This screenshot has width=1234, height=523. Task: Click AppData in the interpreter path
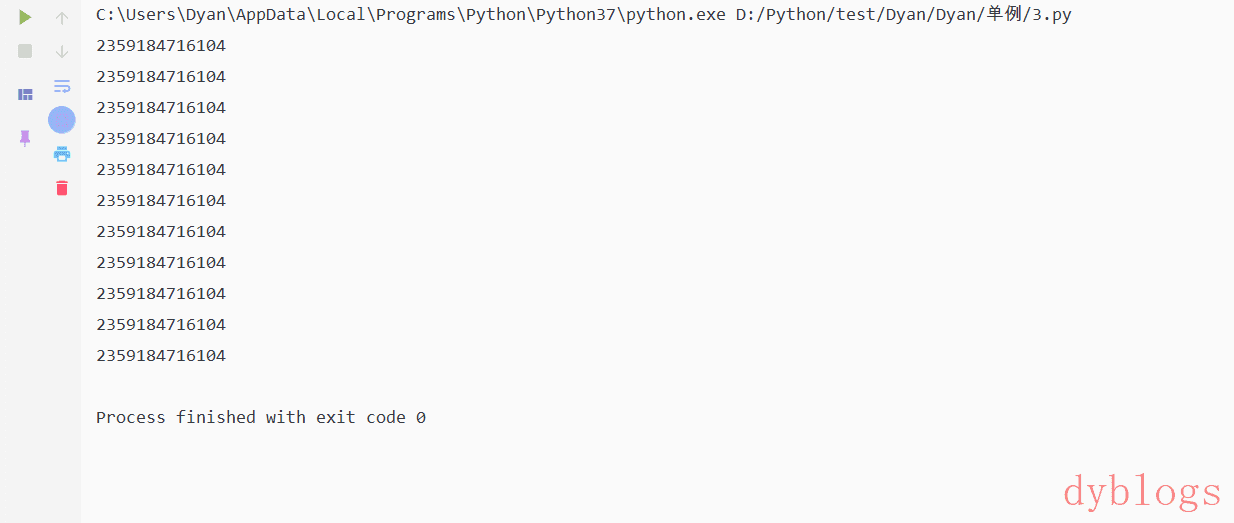tap(277, 16)
